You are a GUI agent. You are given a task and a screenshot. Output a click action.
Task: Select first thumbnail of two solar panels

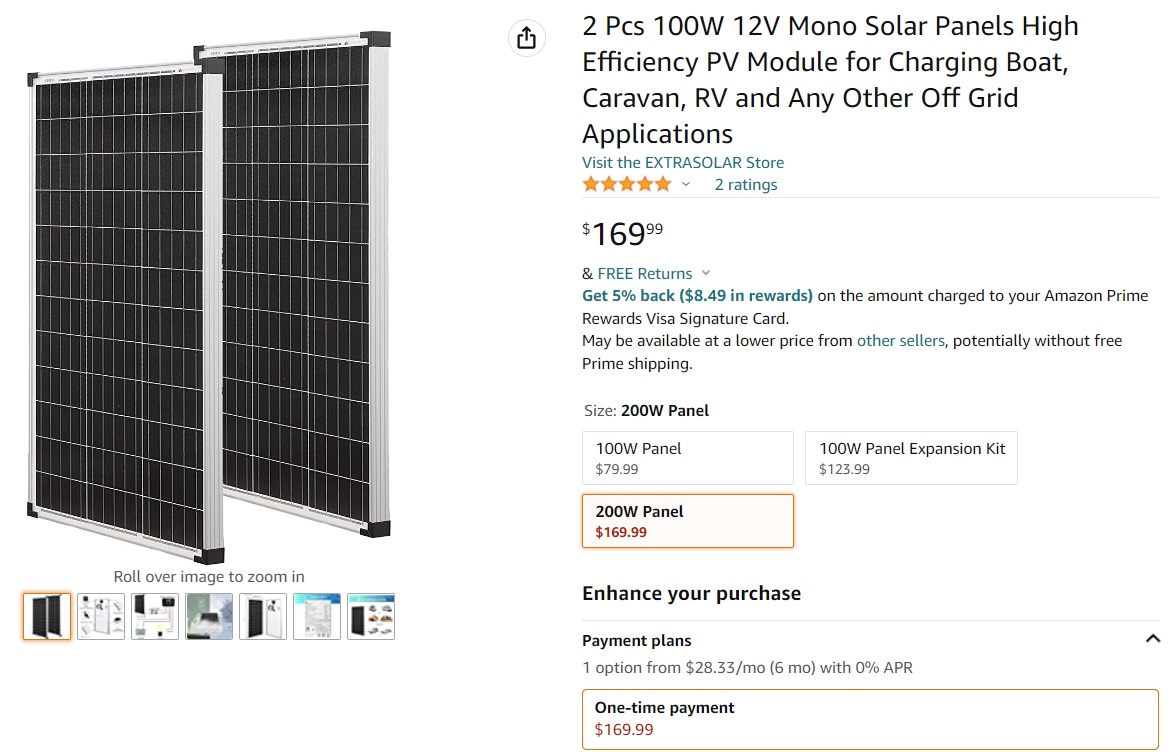click(x=48, y=616)
